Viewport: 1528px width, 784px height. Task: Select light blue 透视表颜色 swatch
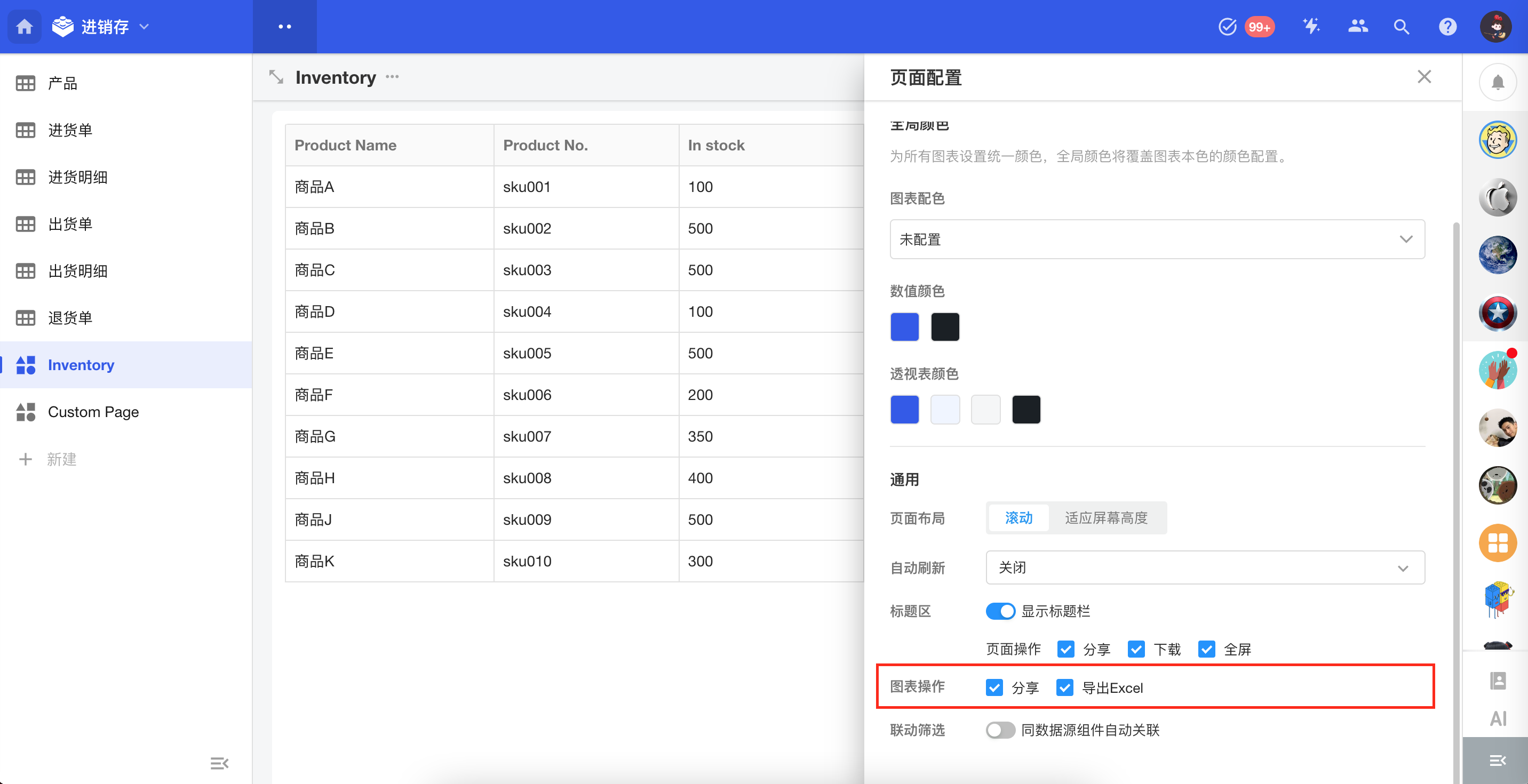[945, 409]
